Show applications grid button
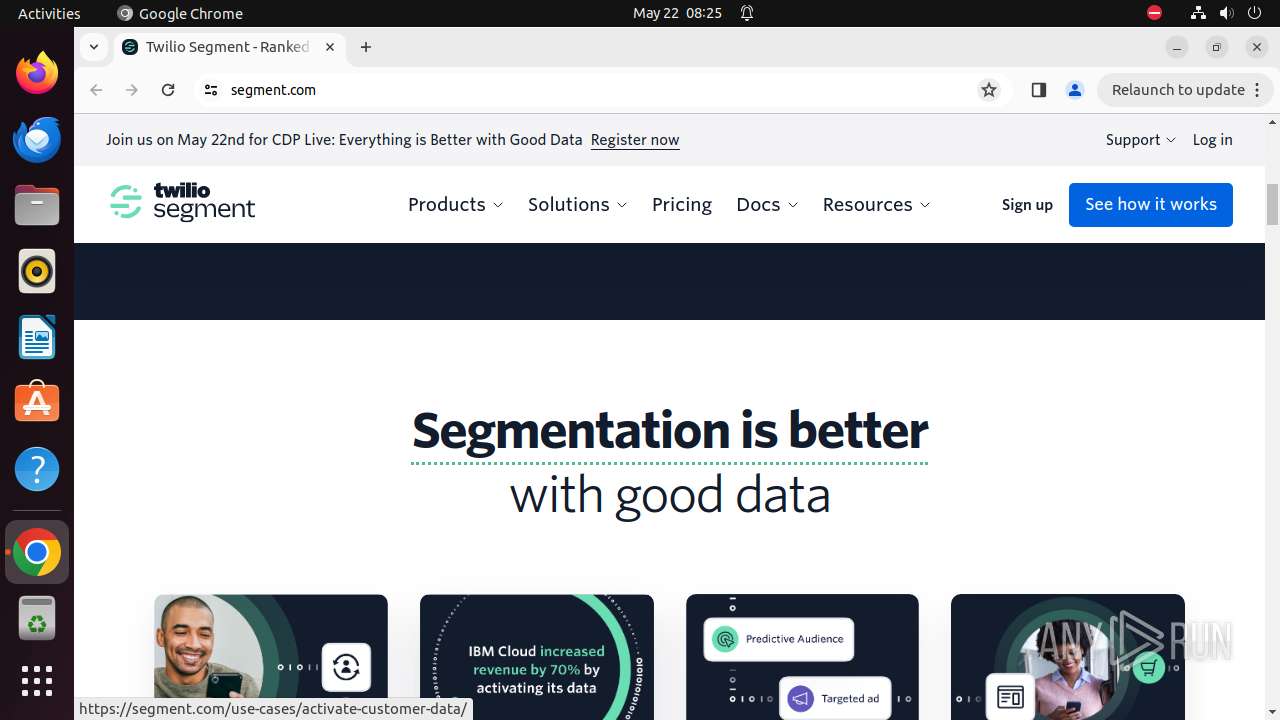The height and width of the screenshot is (720, 1280). [x=37, y=681]
